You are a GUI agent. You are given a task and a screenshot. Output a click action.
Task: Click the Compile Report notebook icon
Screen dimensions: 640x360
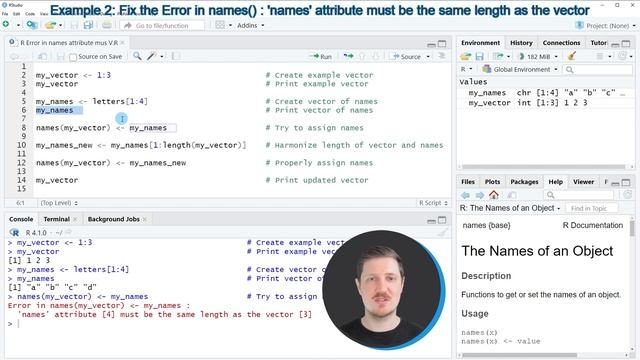coord(176,56)
